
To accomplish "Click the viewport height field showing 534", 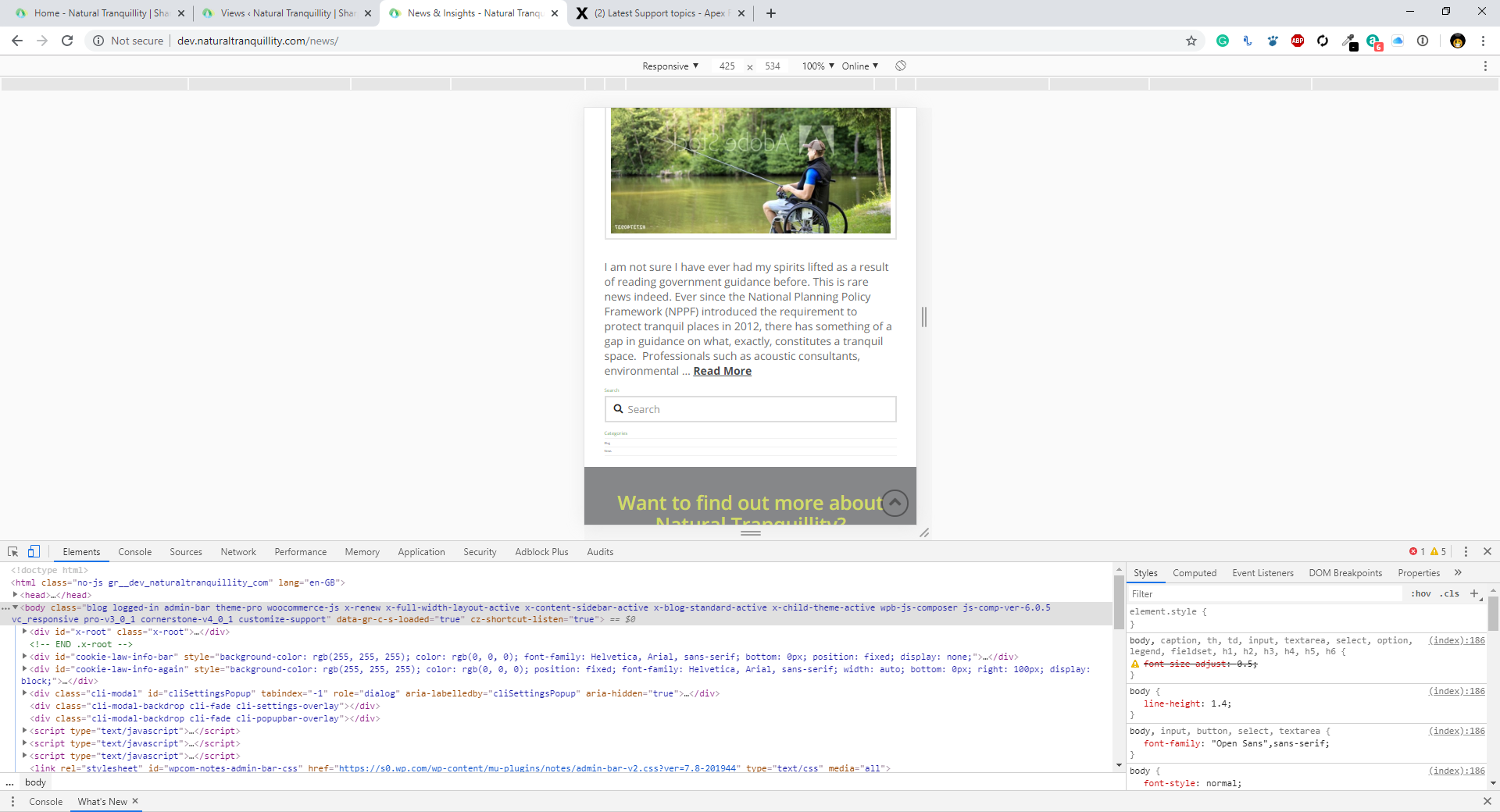I will 773,66.
